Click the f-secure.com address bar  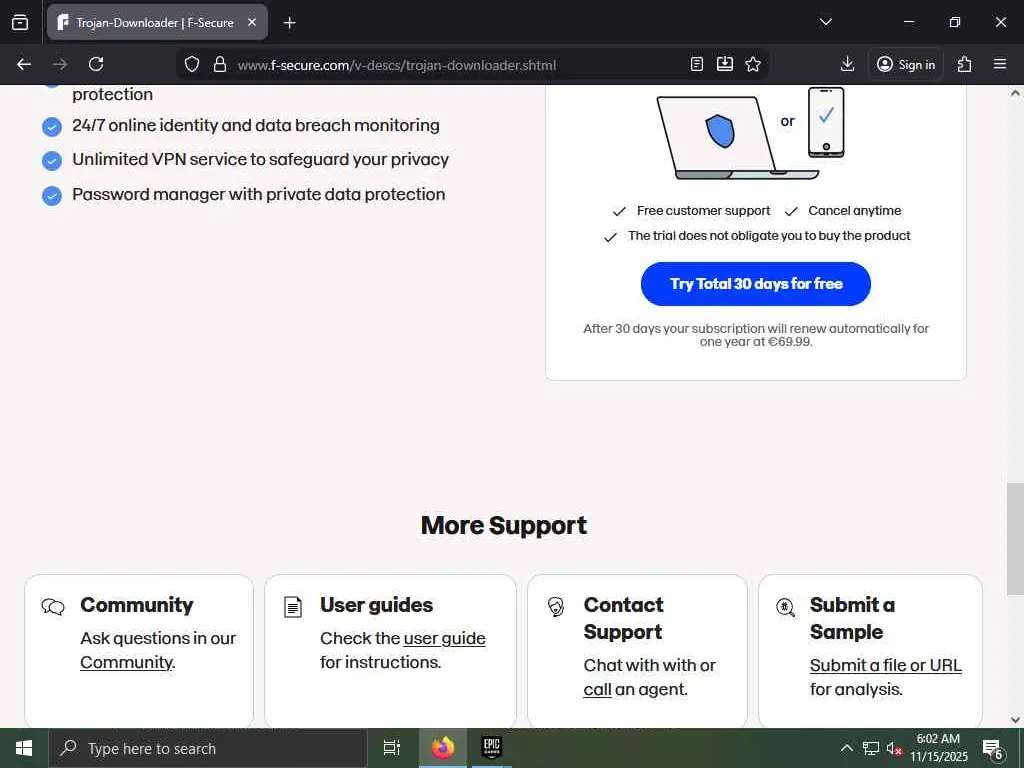point(396,65)
